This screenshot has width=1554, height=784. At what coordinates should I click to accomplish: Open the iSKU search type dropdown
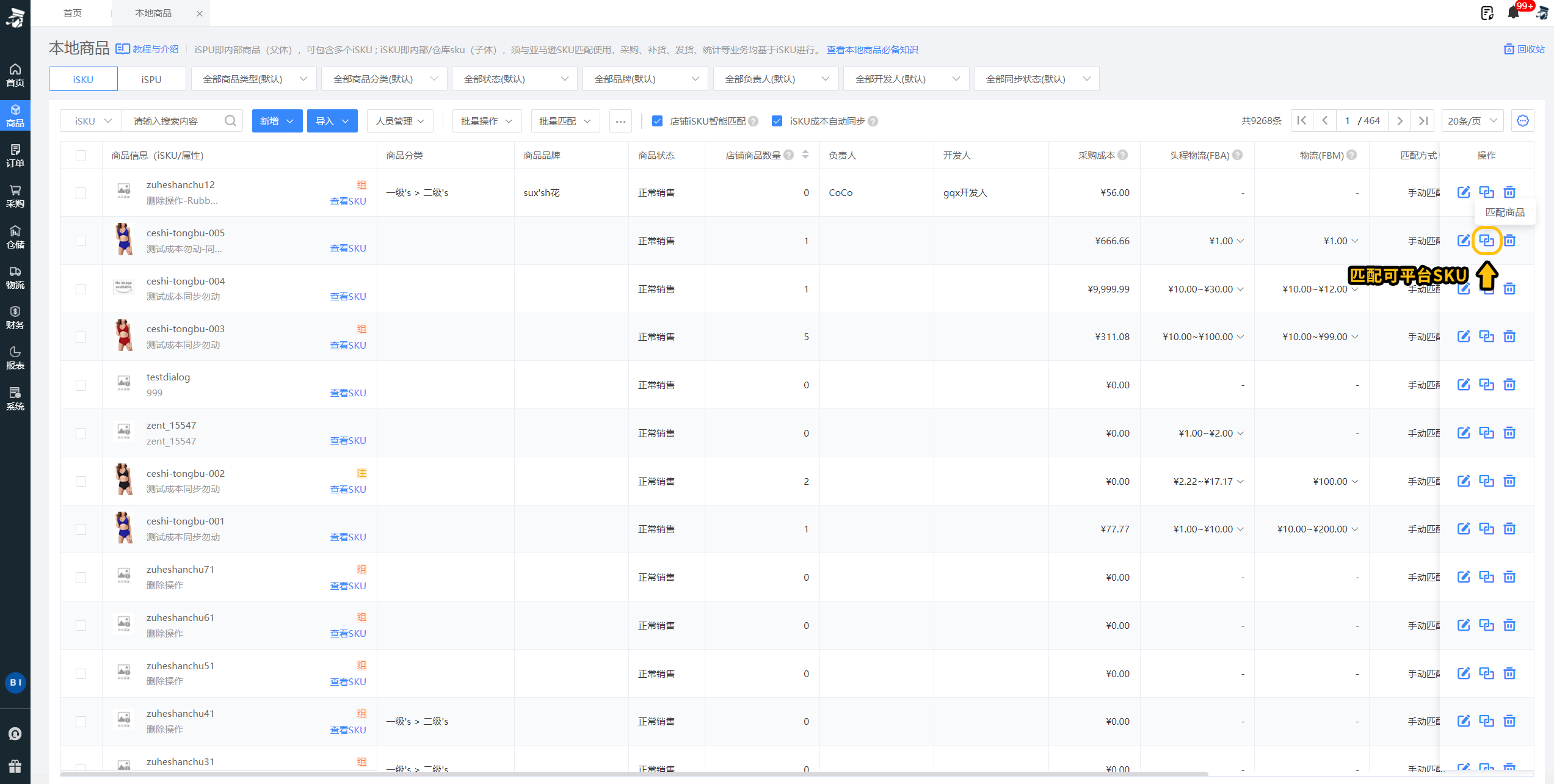(92, 121)
